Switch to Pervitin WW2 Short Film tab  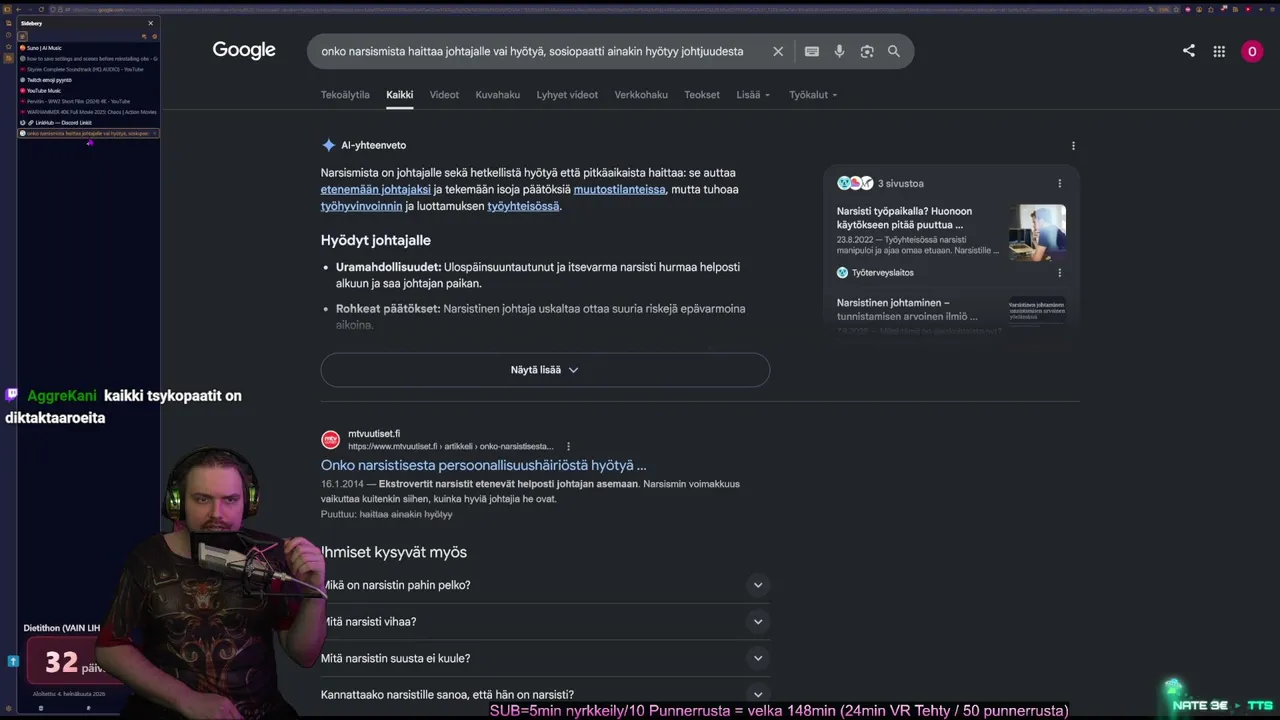88,101
